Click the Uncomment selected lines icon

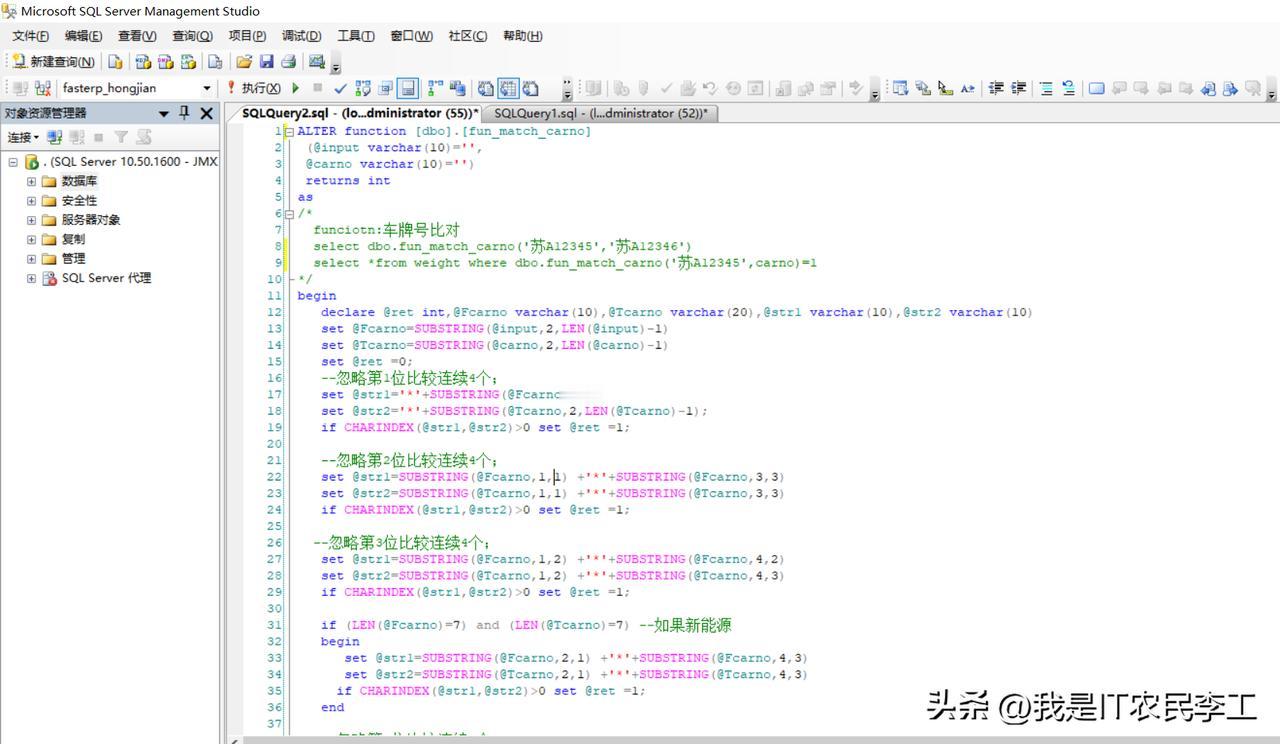tap(1068, 88)
